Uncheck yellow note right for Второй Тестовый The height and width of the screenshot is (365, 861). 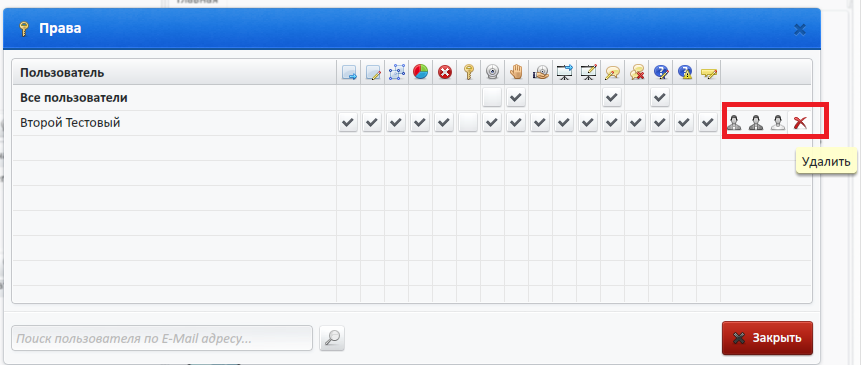tap(708, 122)
